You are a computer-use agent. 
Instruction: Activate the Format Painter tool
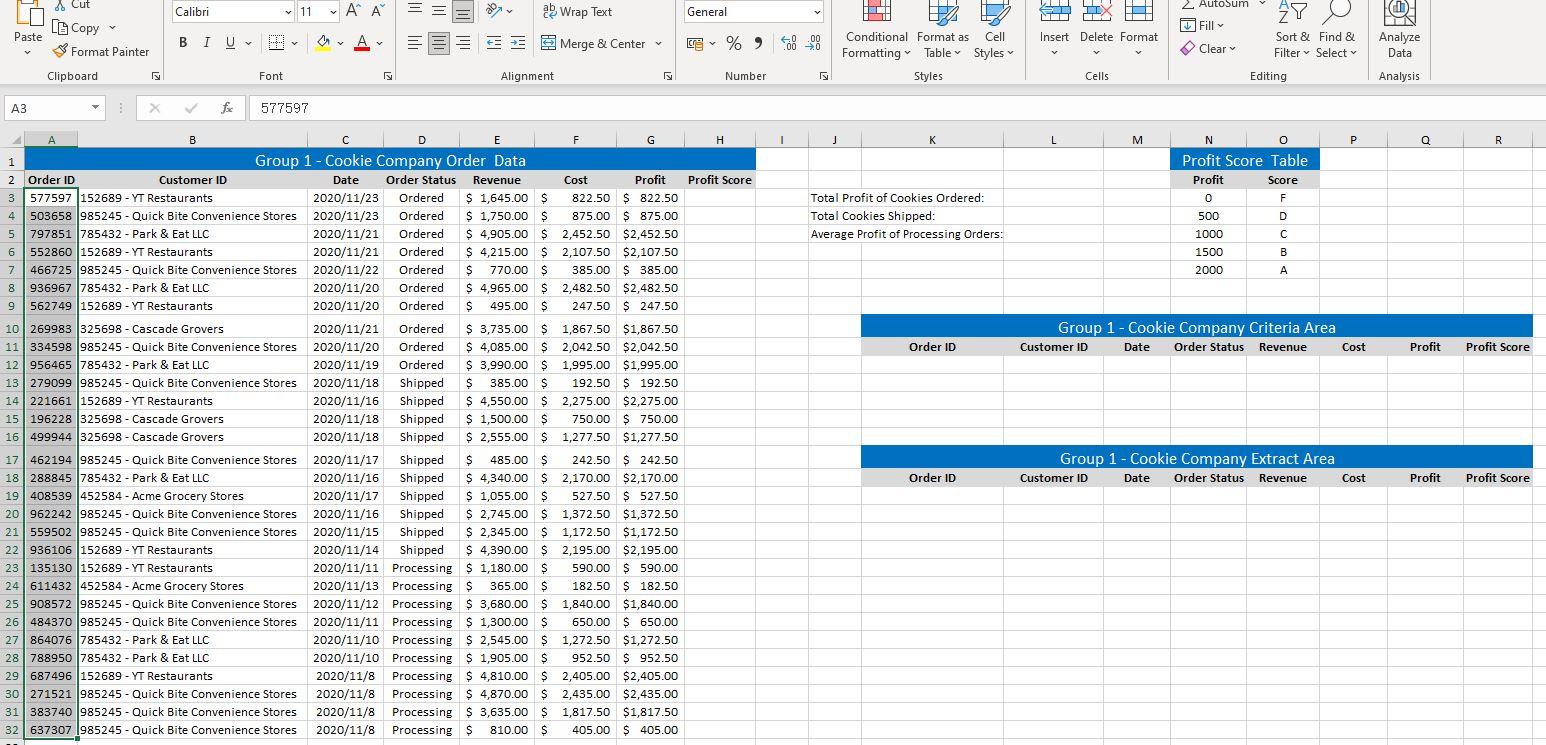102,51
